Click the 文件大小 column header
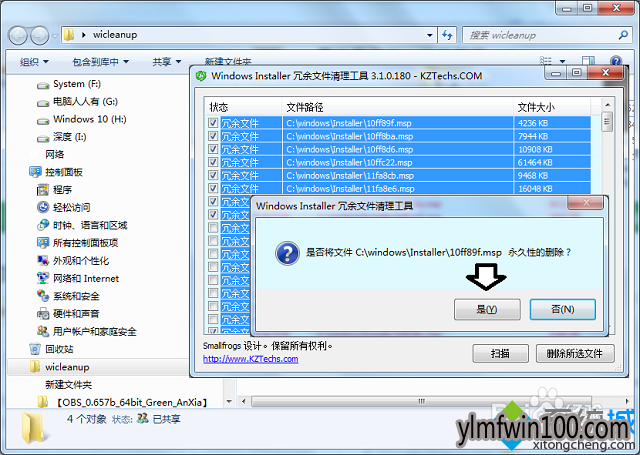This screenshot has height=455, width=640. [552, 107]
